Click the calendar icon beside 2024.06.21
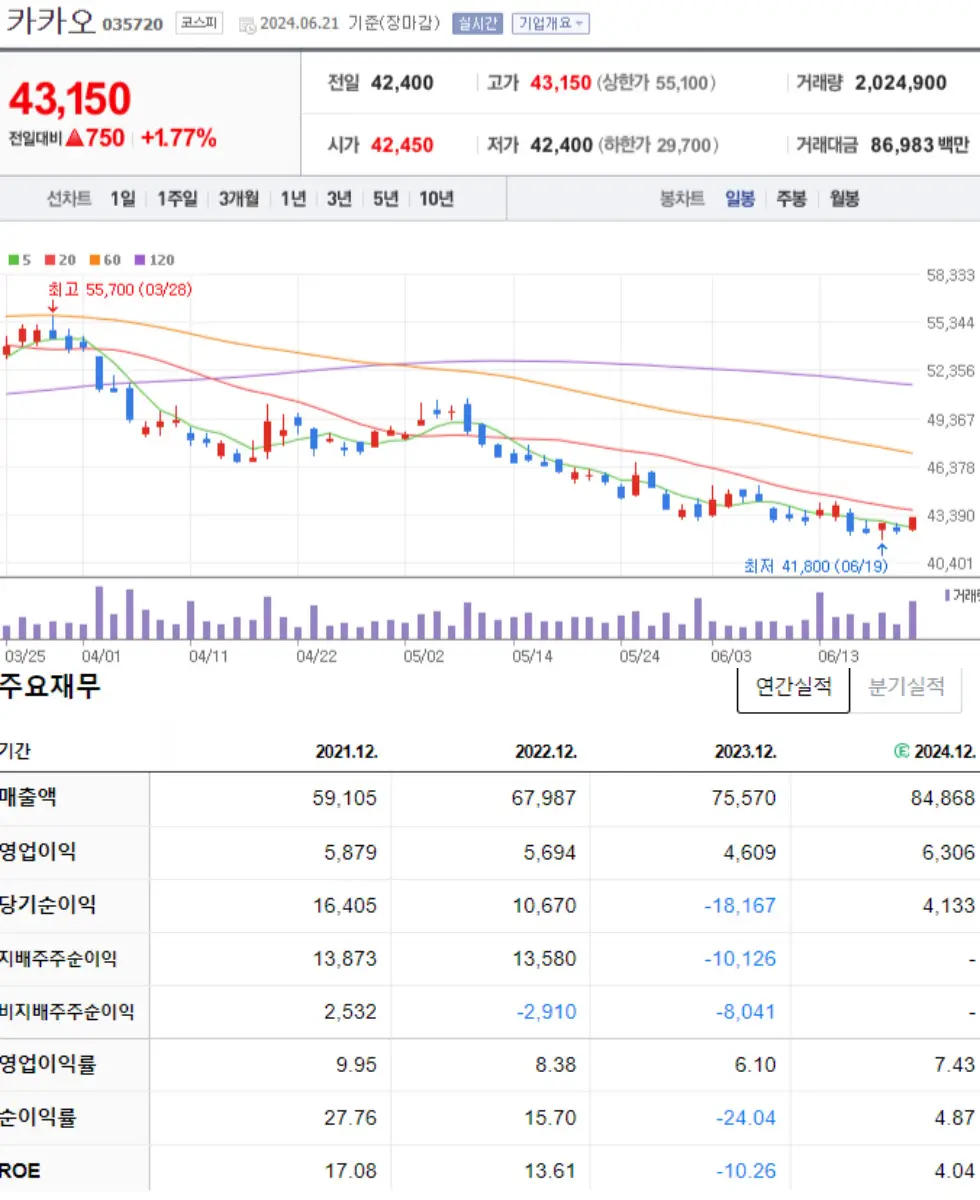980x1200 pixels. click(x=247, y=24)
